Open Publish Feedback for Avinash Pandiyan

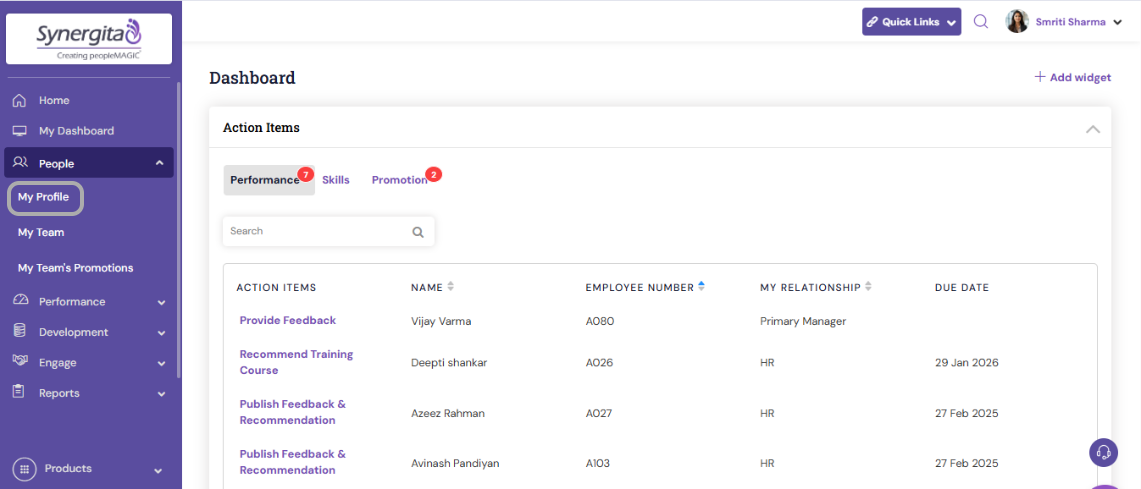293,461
